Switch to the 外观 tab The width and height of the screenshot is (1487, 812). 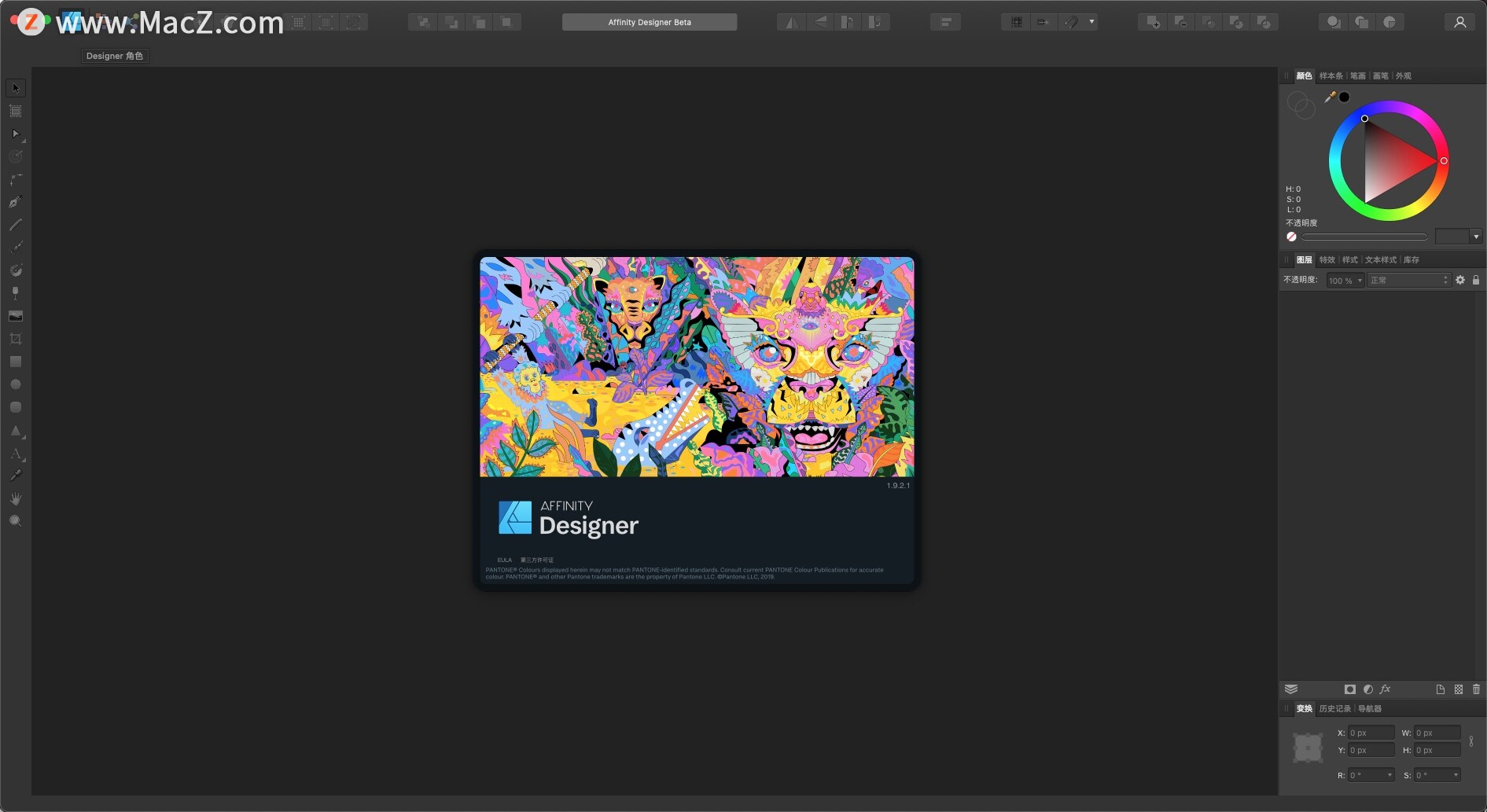(x=1404, y=76)
